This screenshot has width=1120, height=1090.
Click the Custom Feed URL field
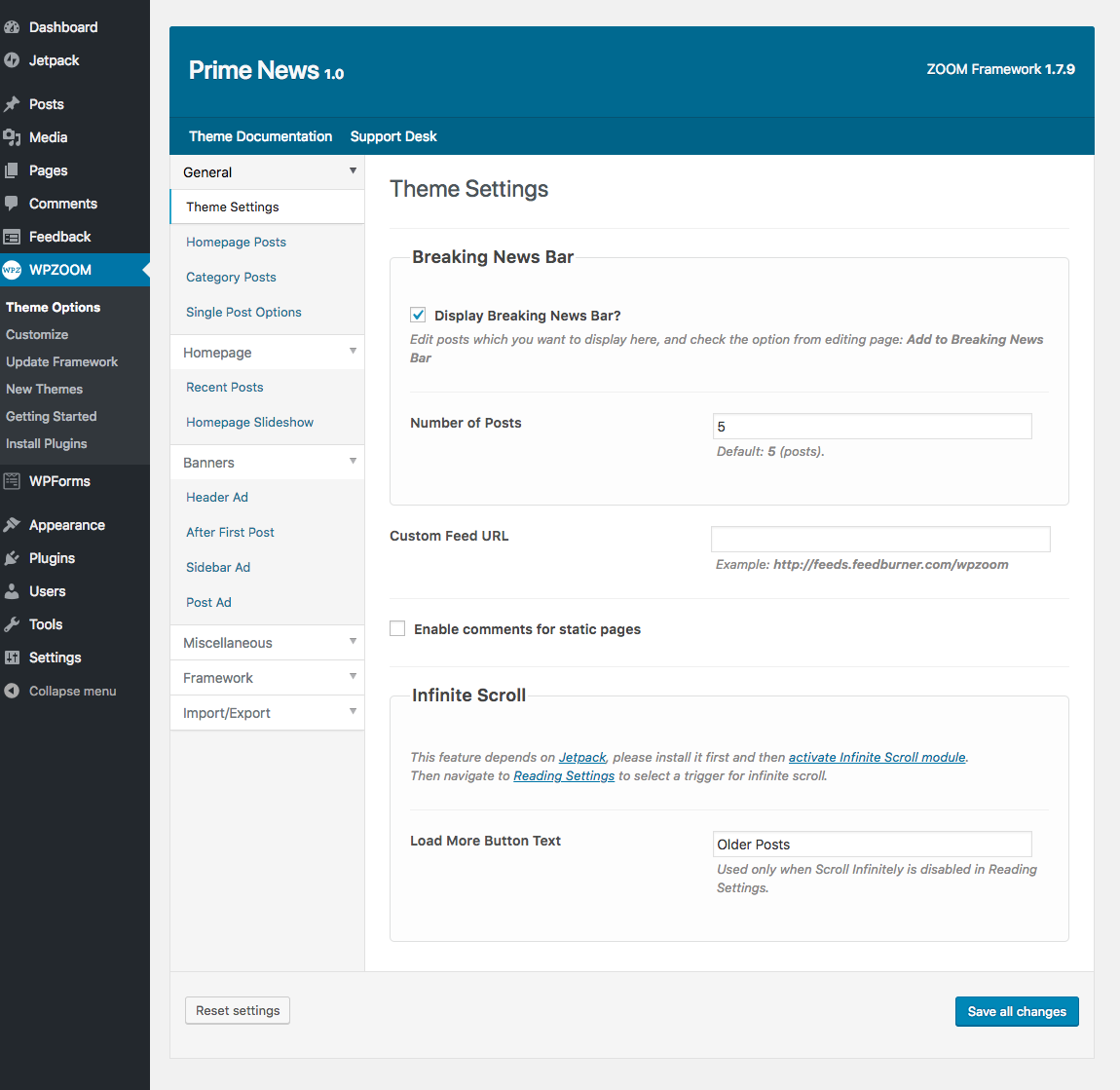point(880,539)
